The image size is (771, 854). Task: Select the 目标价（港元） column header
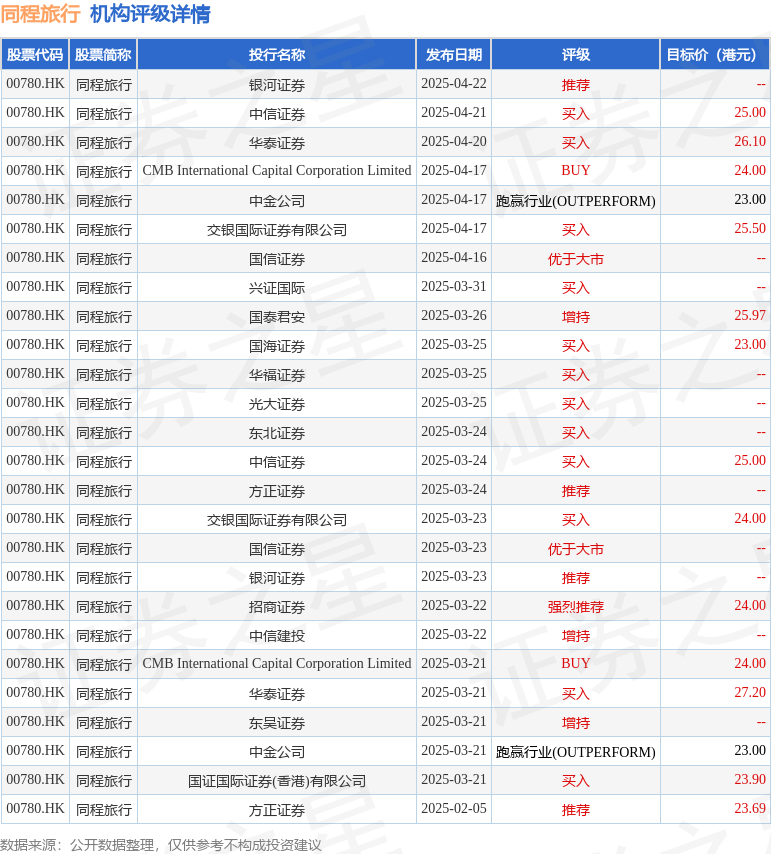click(714, 54)
